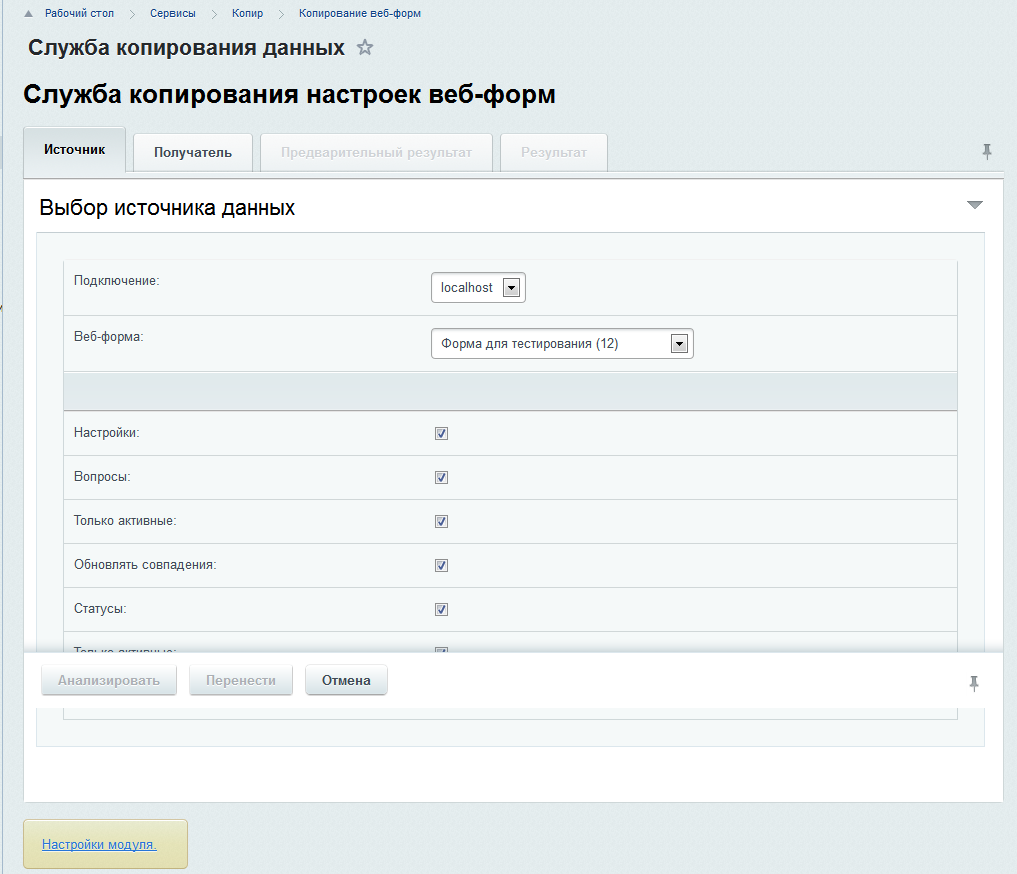Open the Настройки модуля link

[x=99, y=845]
